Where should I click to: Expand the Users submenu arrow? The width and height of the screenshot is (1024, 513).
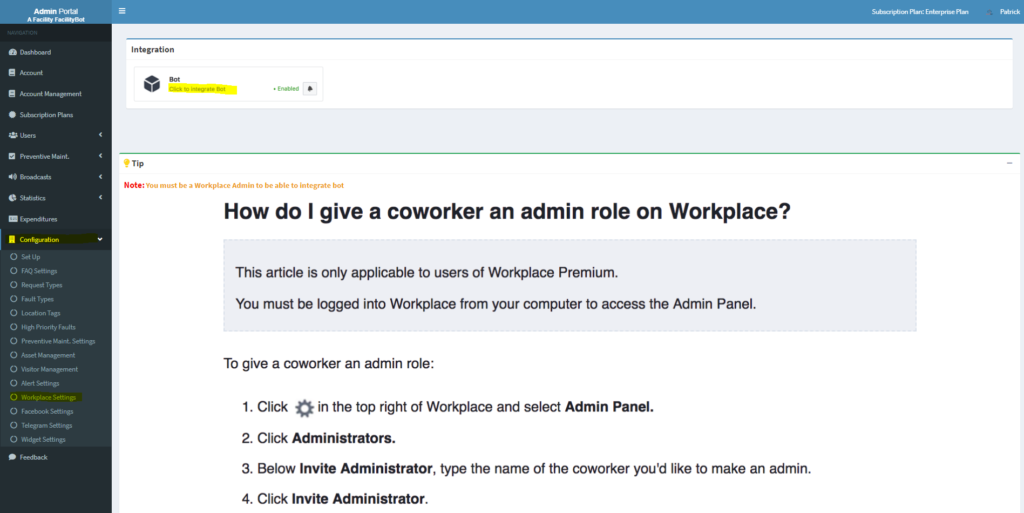tap(101, 135)
